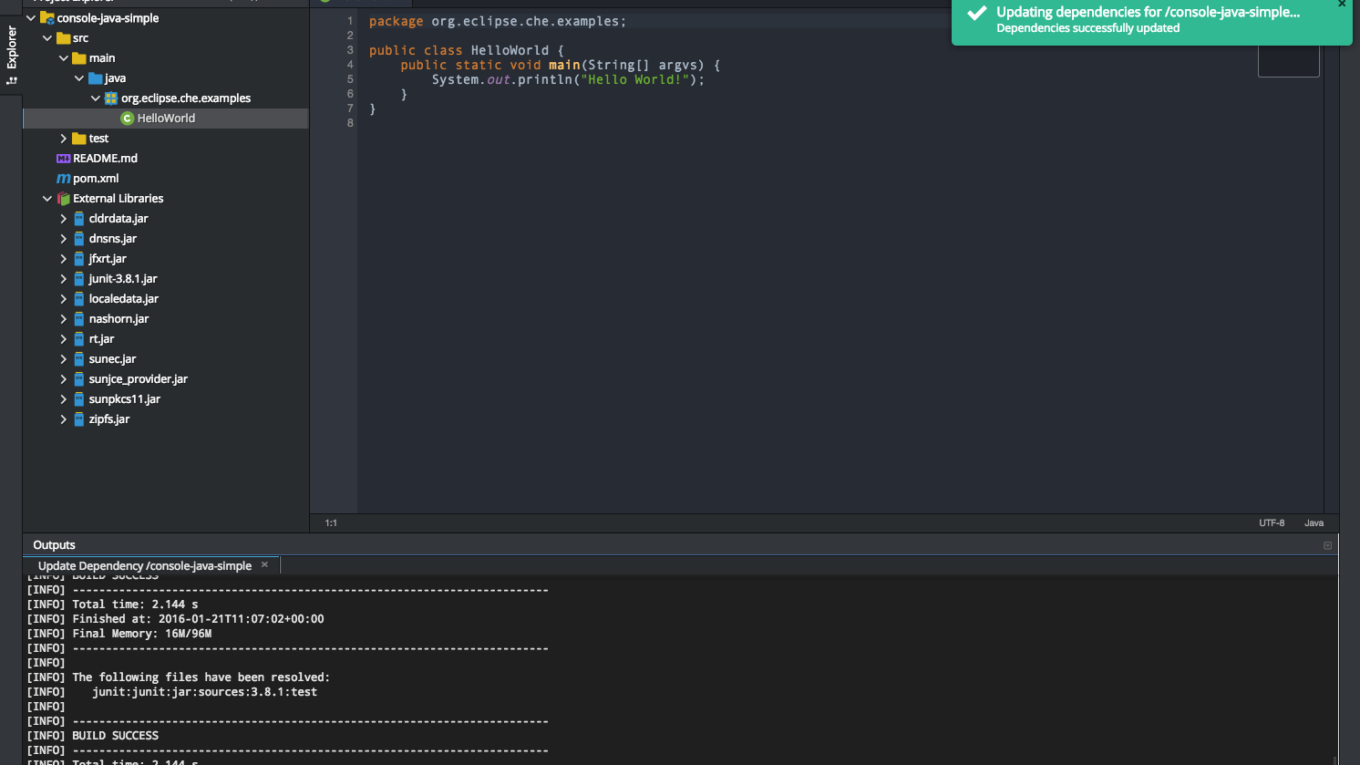Screen dimensions: 1360x765
Task: Expand the zipfs.jar node chevron
Action: (63, 419)
